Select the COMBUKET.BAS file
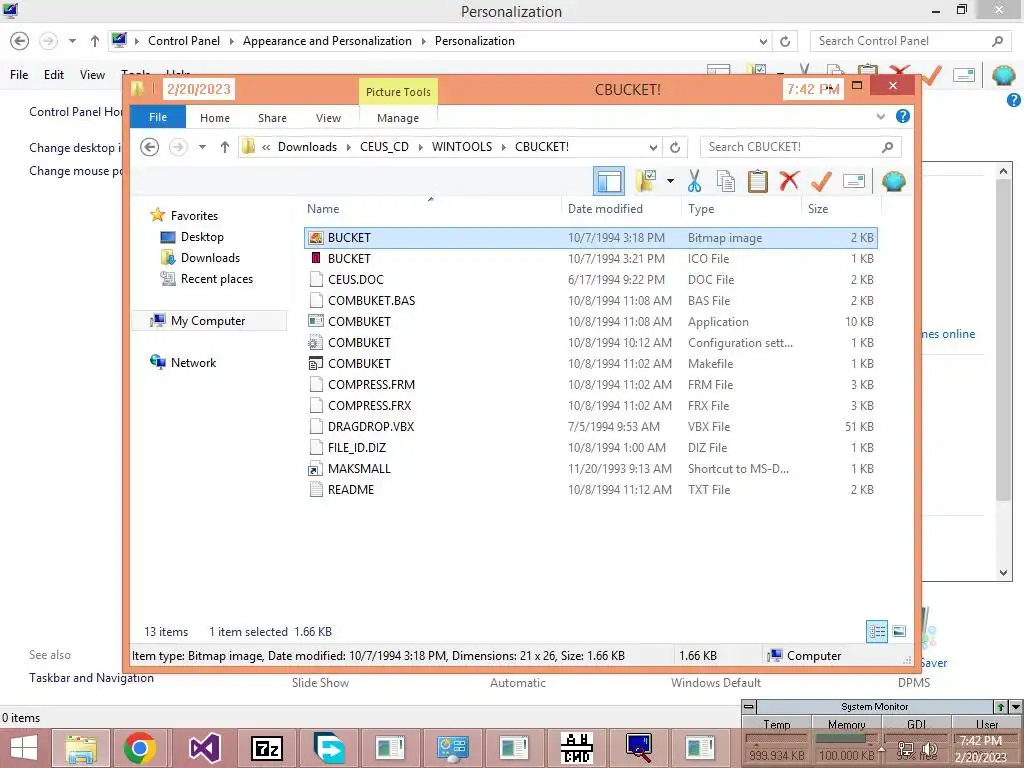The height and width of the screenshot is (768, 1024). coord(590,300)
